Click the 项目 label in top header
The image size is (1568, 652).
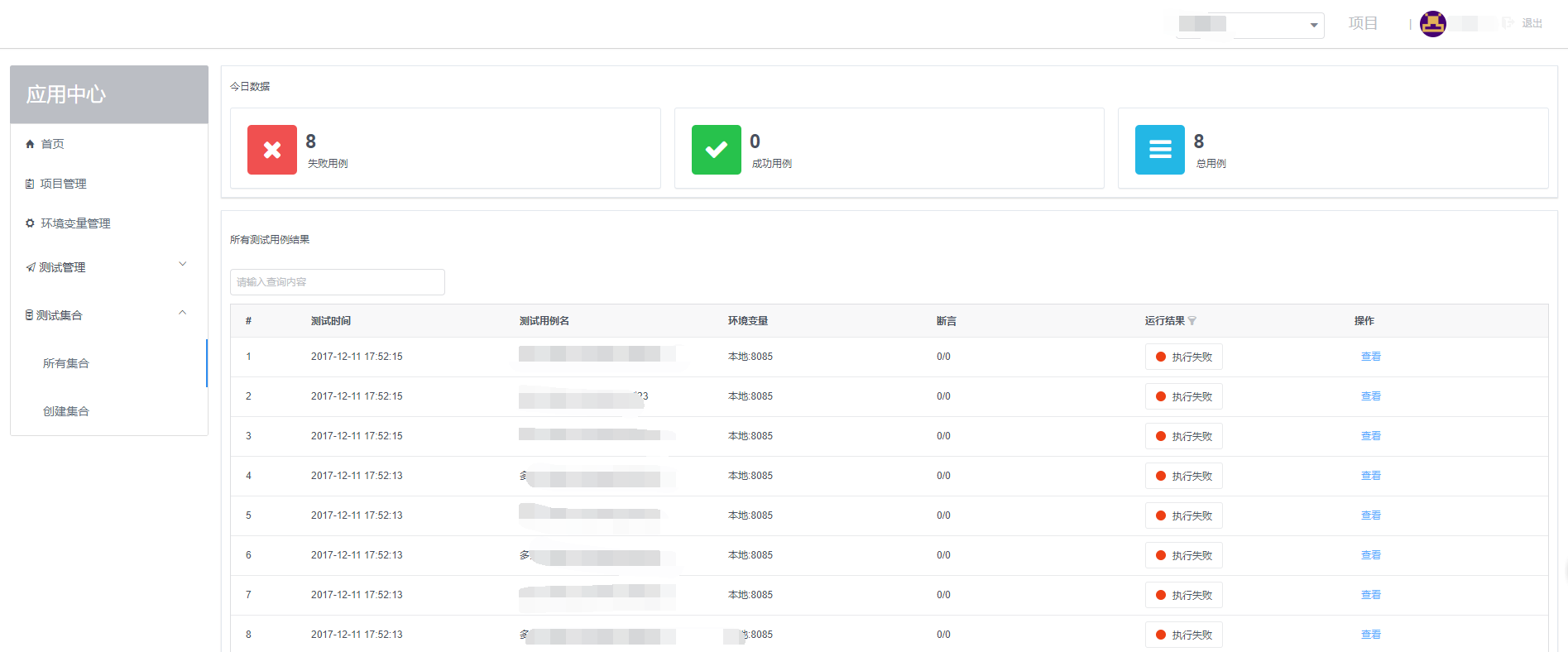coord(1363,23)
